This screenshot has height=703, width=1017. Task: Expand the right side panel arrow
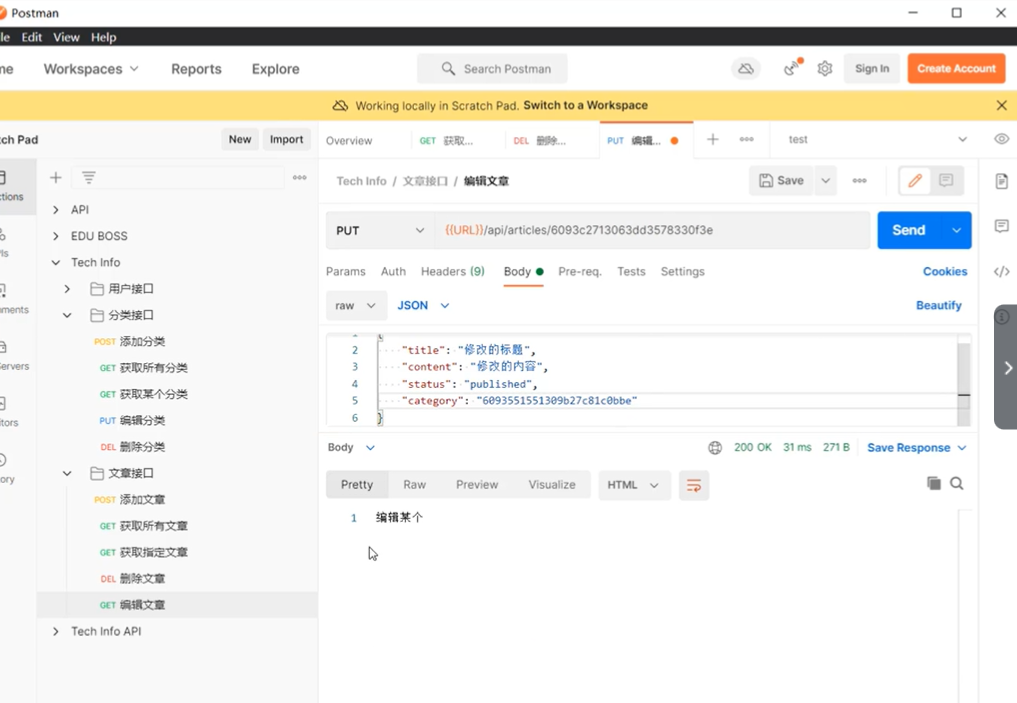point(1008,368)
